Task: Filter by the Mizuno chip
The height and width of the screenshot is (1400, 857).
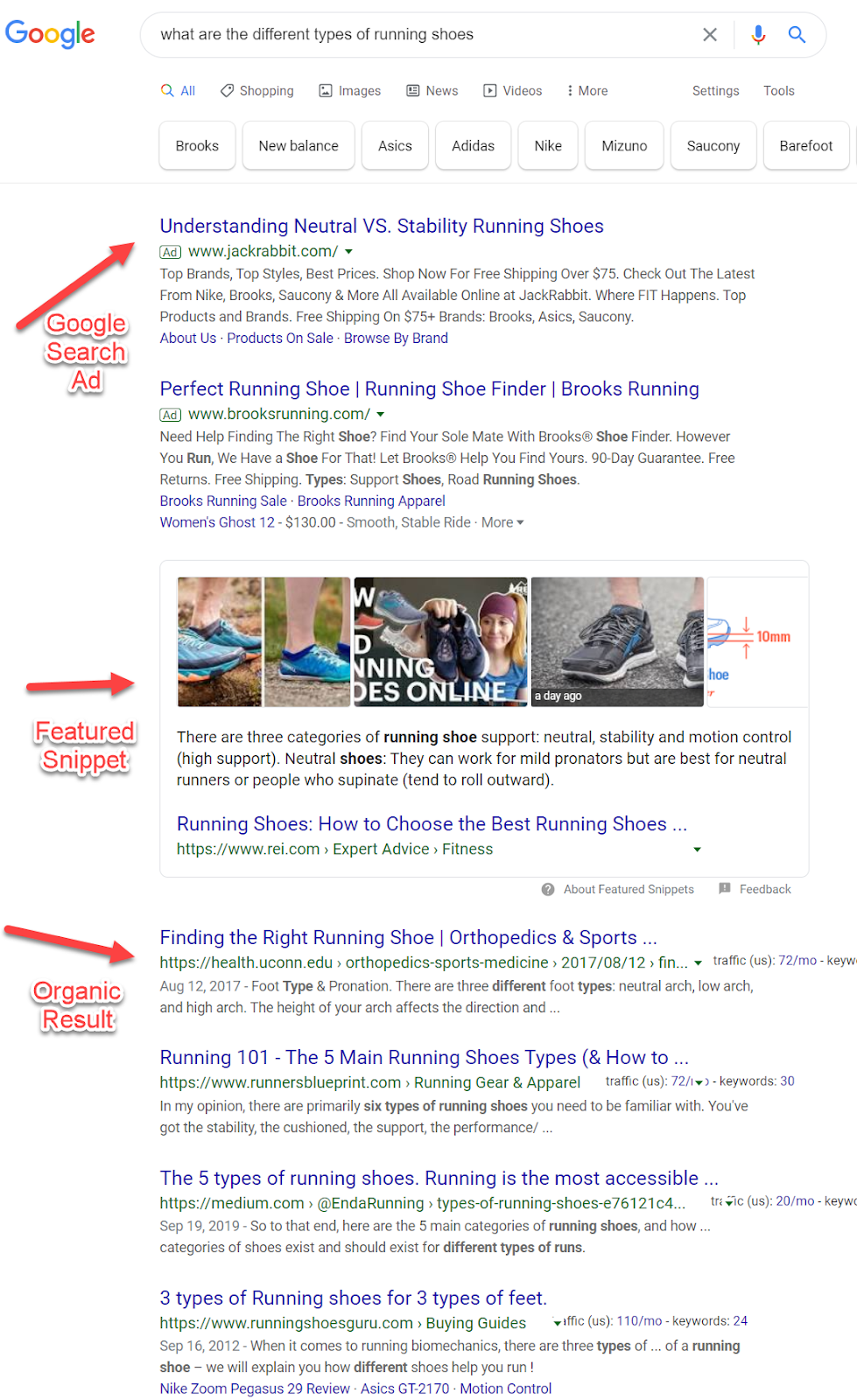Action: (x=624, y=145)
